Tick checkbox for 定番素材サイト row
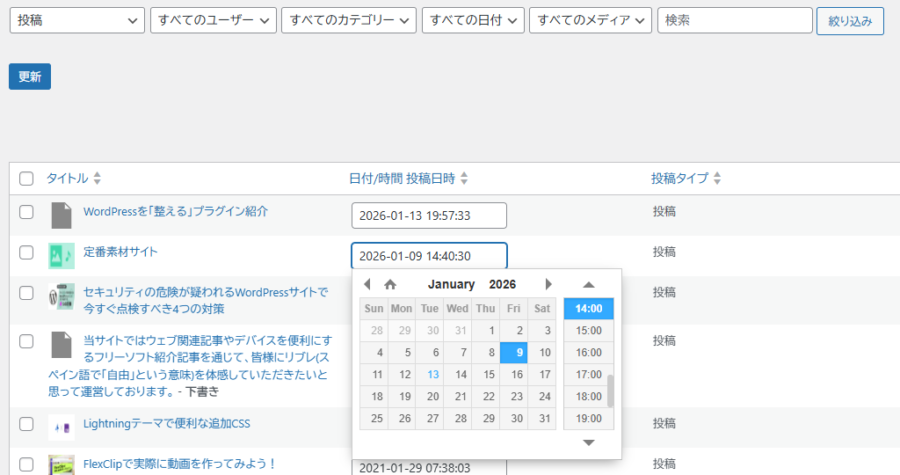 pos(27,253)
